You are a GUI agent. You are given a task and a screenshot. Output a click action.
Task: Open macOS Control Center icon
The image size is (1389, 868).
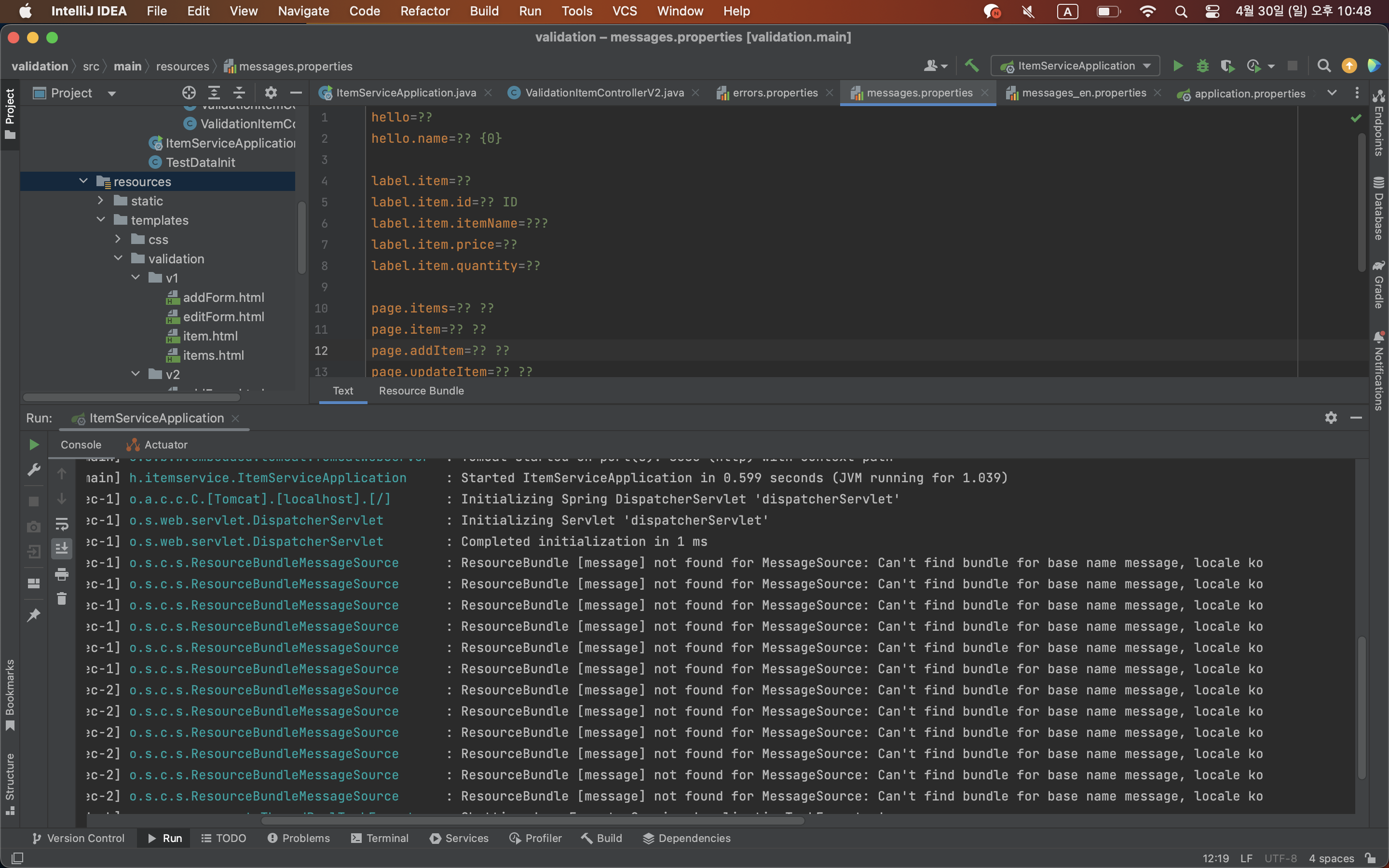click(1212, 11)
